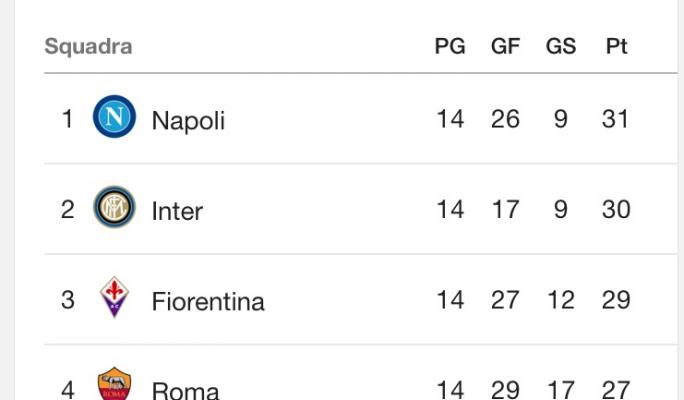The width and height of the screenshot is (684, 400).
Task: Click the GS column header
Action: click(x=561, y=46)
